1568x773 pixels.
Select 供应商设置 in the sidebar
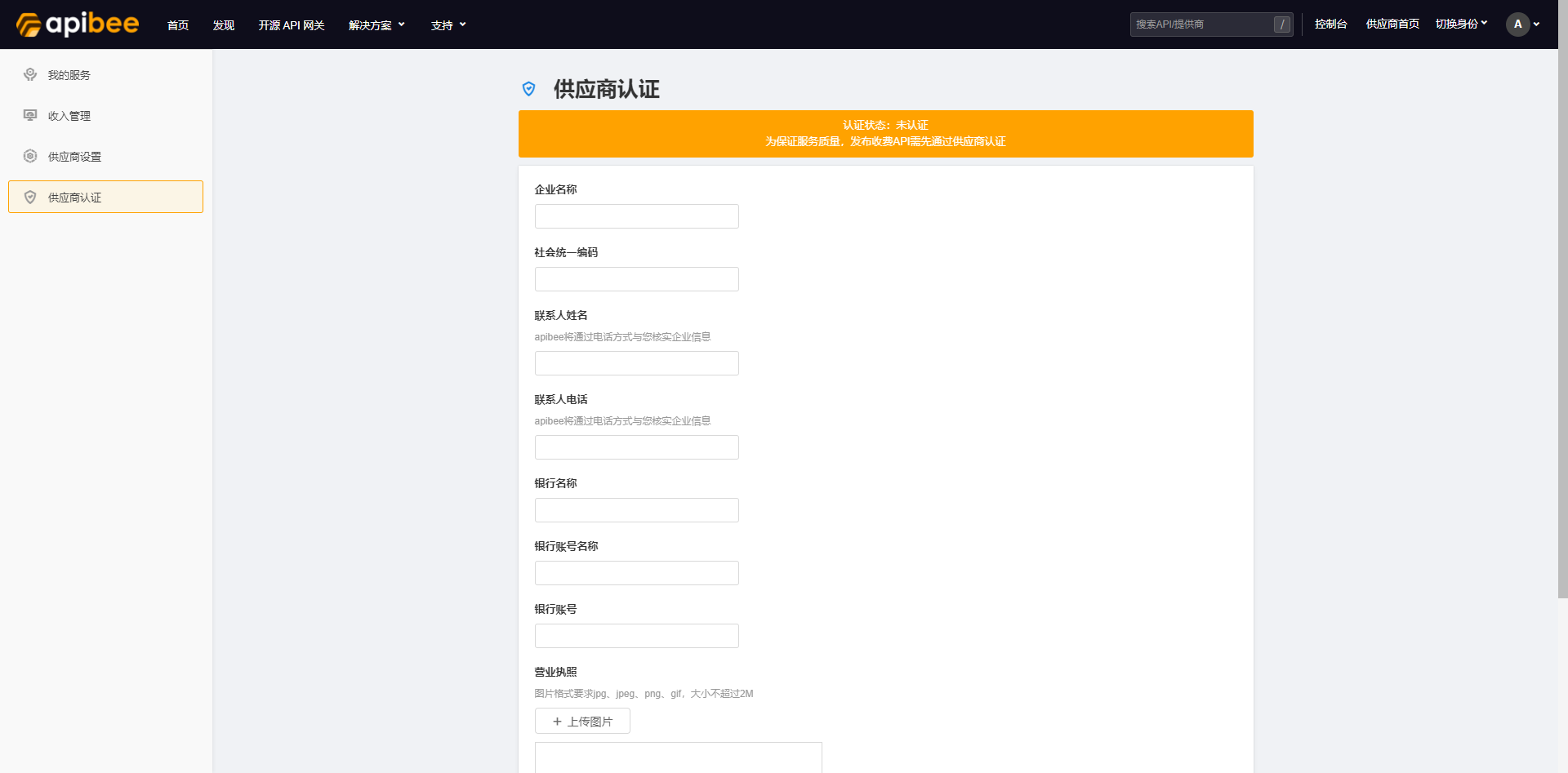[106, 156]
